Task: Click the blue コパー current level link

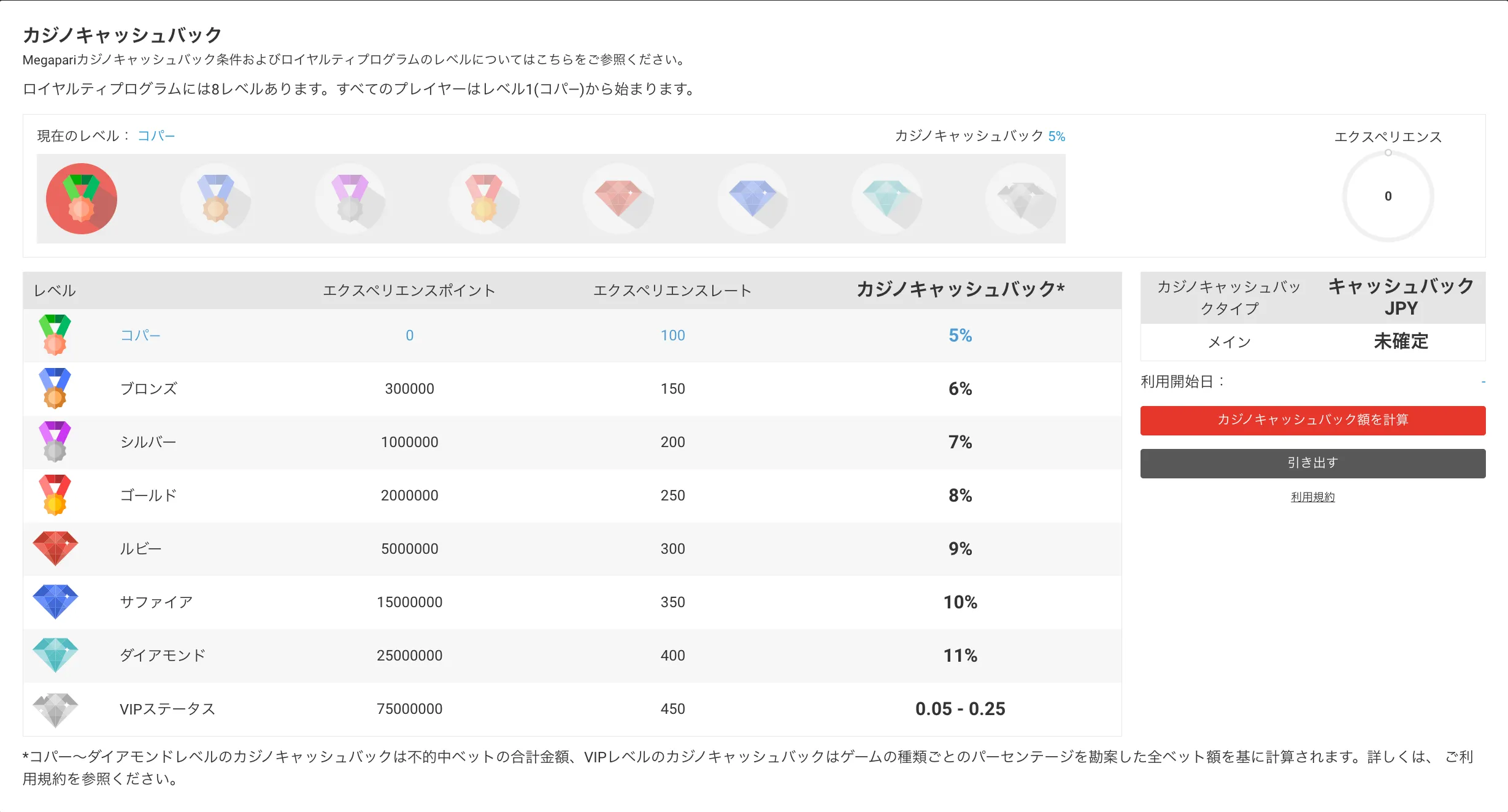Action: coord(156,136)
